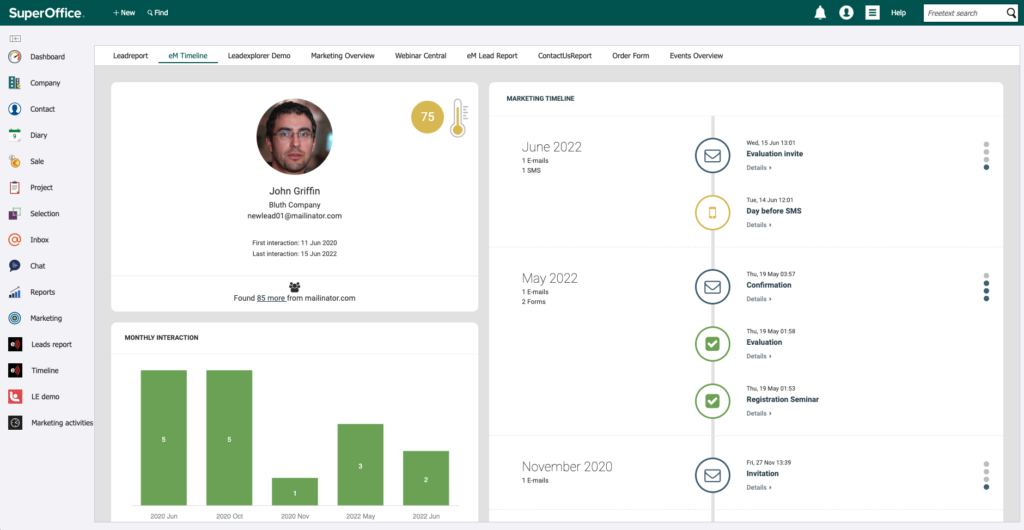1024x530 pixels.
Task: Expand Details under Day before SMS
Action: (x=759, y=225)
